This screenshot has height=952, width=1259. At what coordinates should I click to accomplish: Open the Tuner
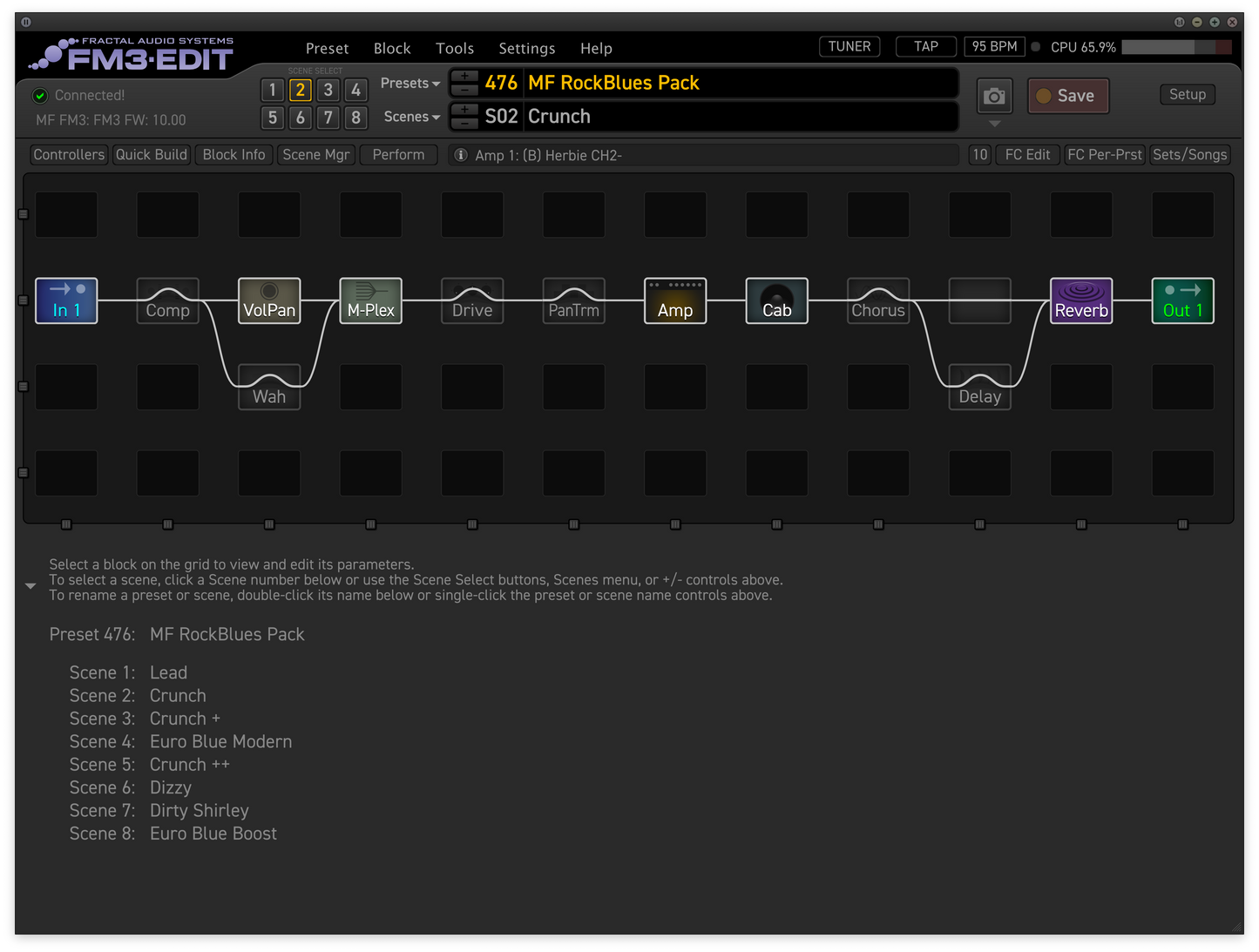[x=849, y=46]
